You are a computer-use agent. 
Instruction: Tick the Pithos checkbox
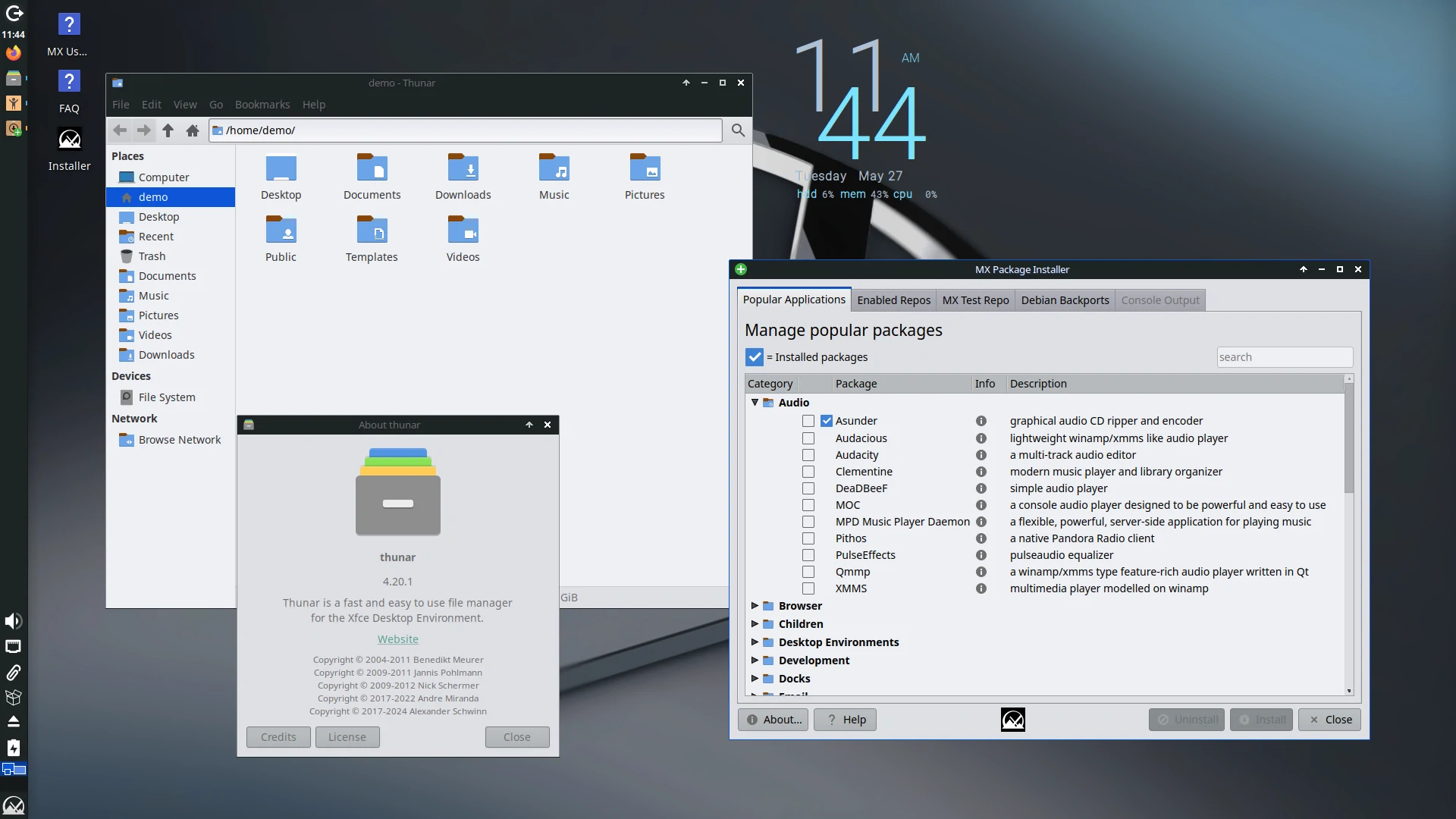coord(808,538)
